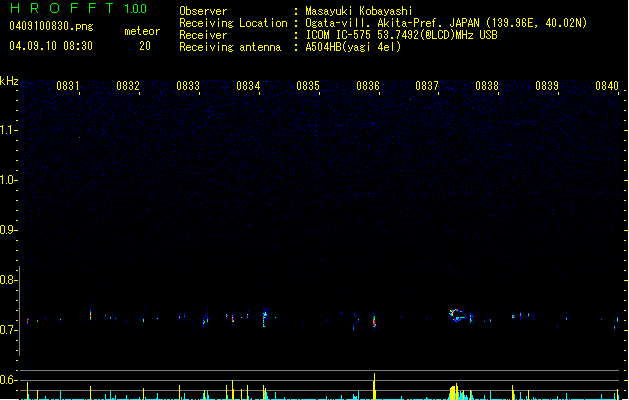Click the 0831 time marker
Viewport: 629px width, 400px height.
click(68, 86)
